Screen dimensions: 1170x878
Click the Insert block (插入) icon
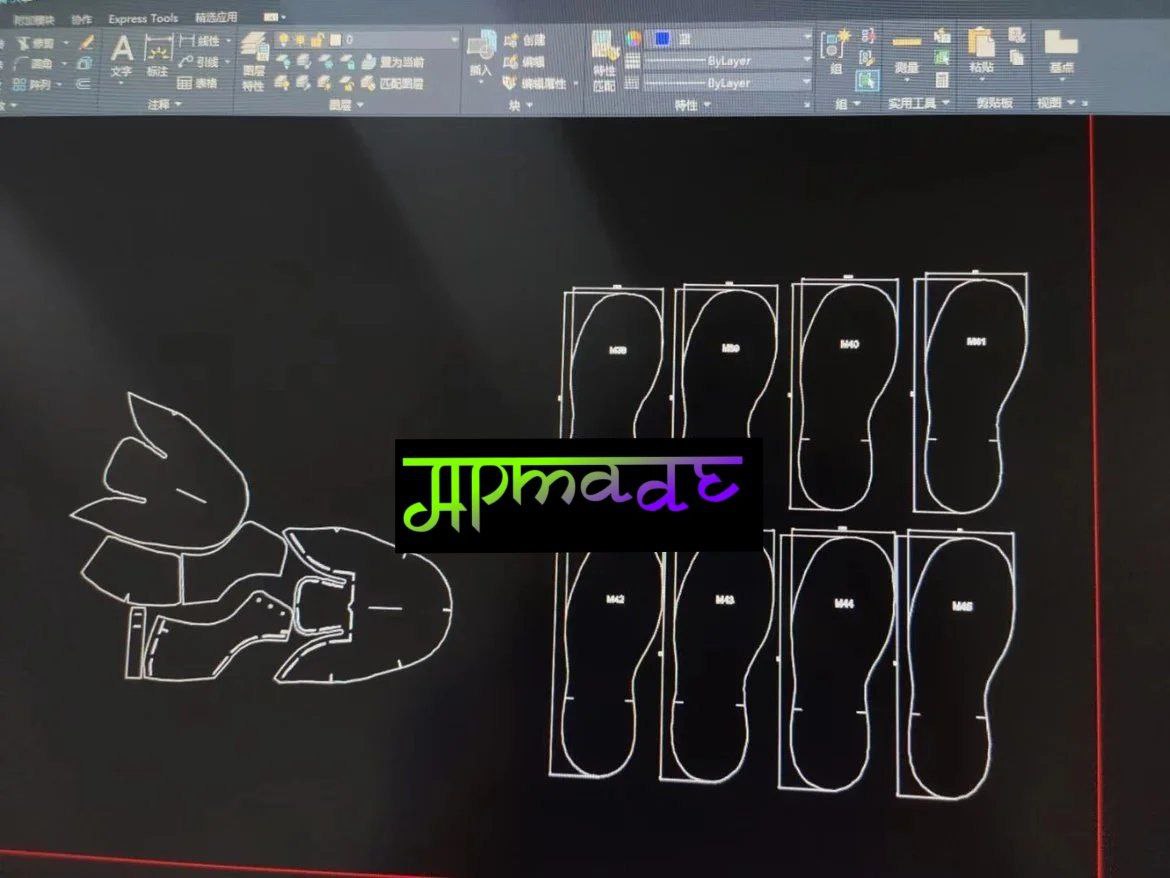[x=481, y=54]
